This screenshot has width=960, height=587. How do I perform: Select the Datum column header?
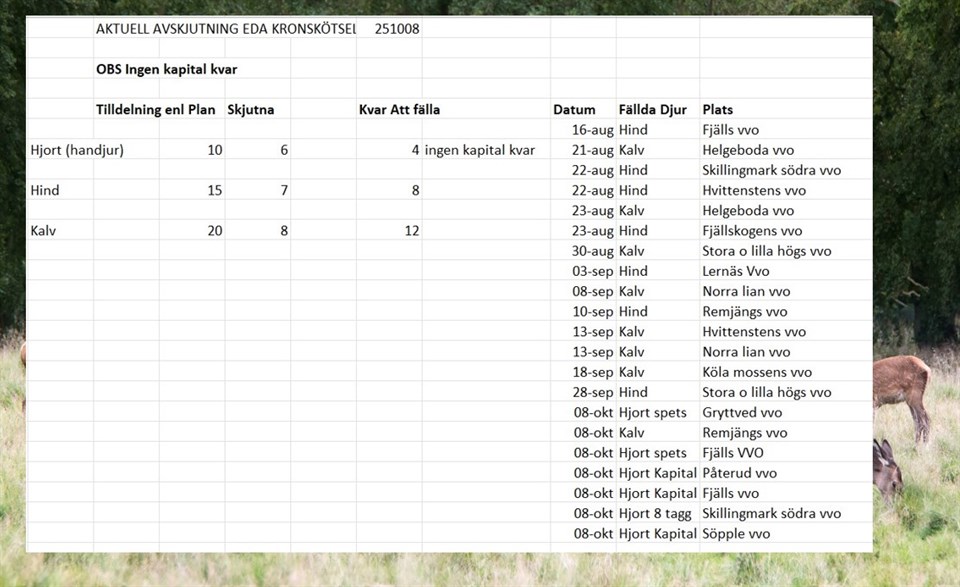click(x=574, y=109)
